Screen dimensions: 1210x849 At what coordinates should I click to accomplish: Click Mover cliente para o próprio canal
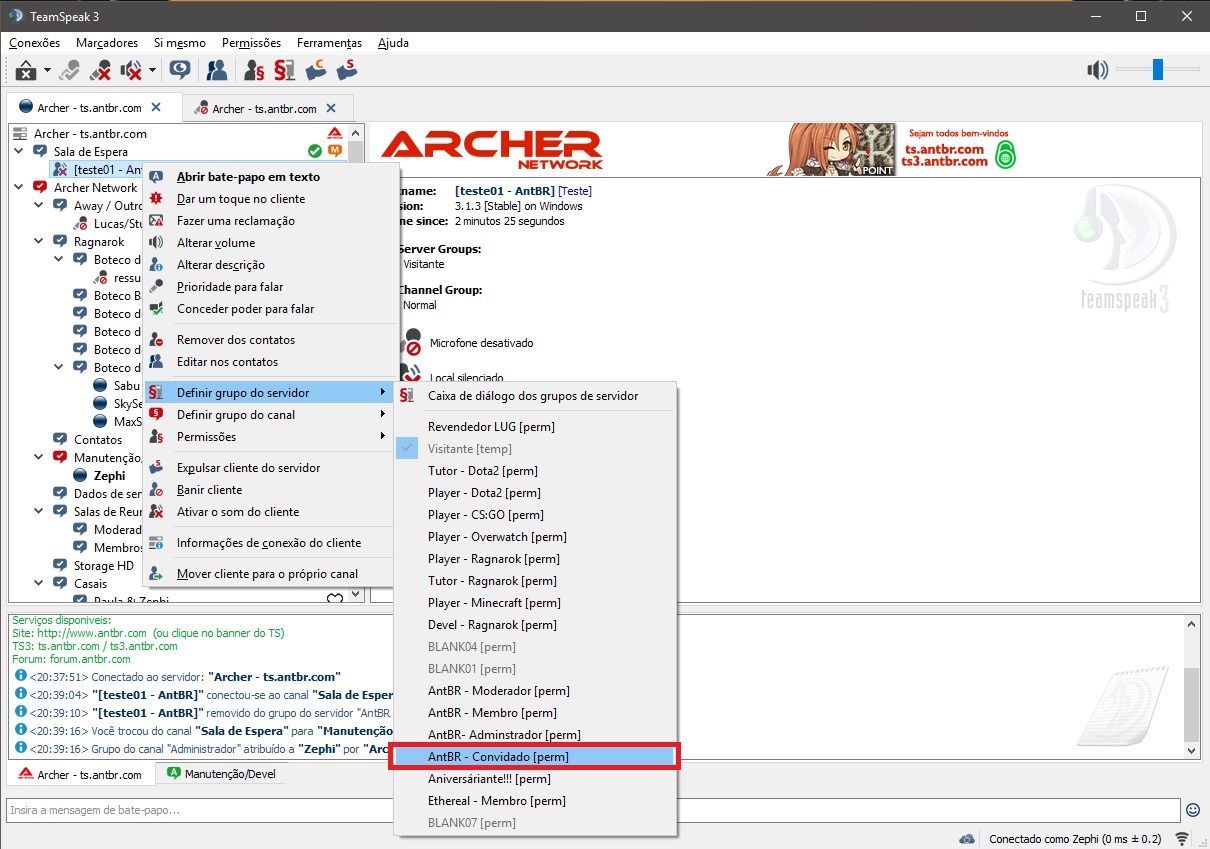268,573
